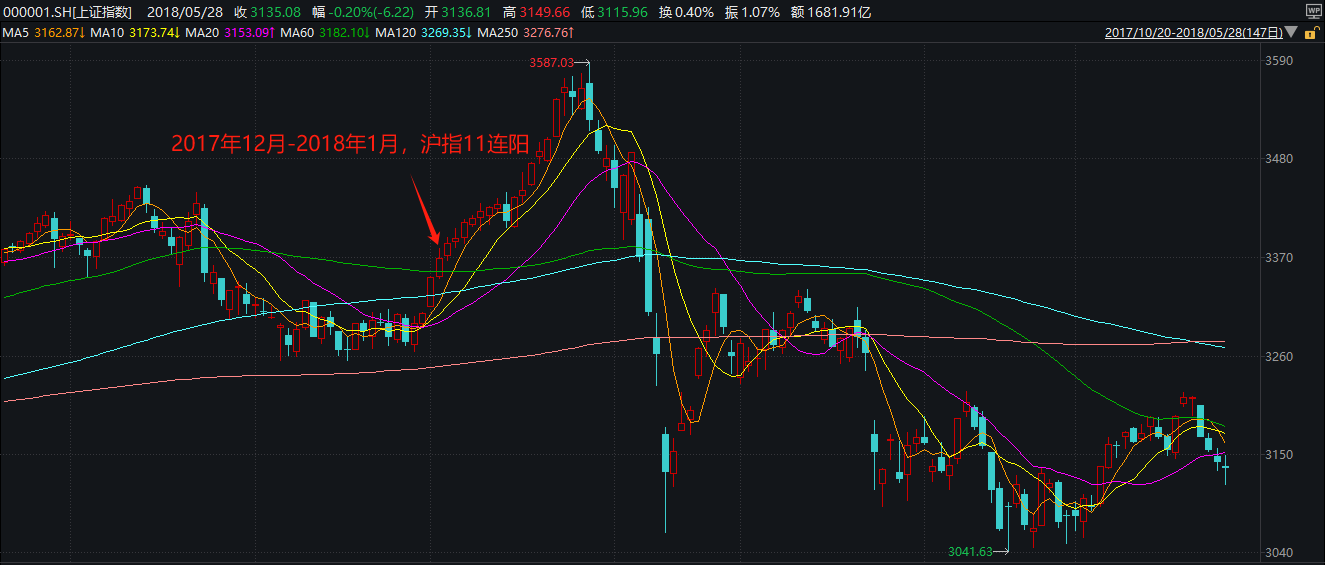Click the 3040 price axis label
The height and width of the screenshot is (565, 1325).
(1280, 552)
